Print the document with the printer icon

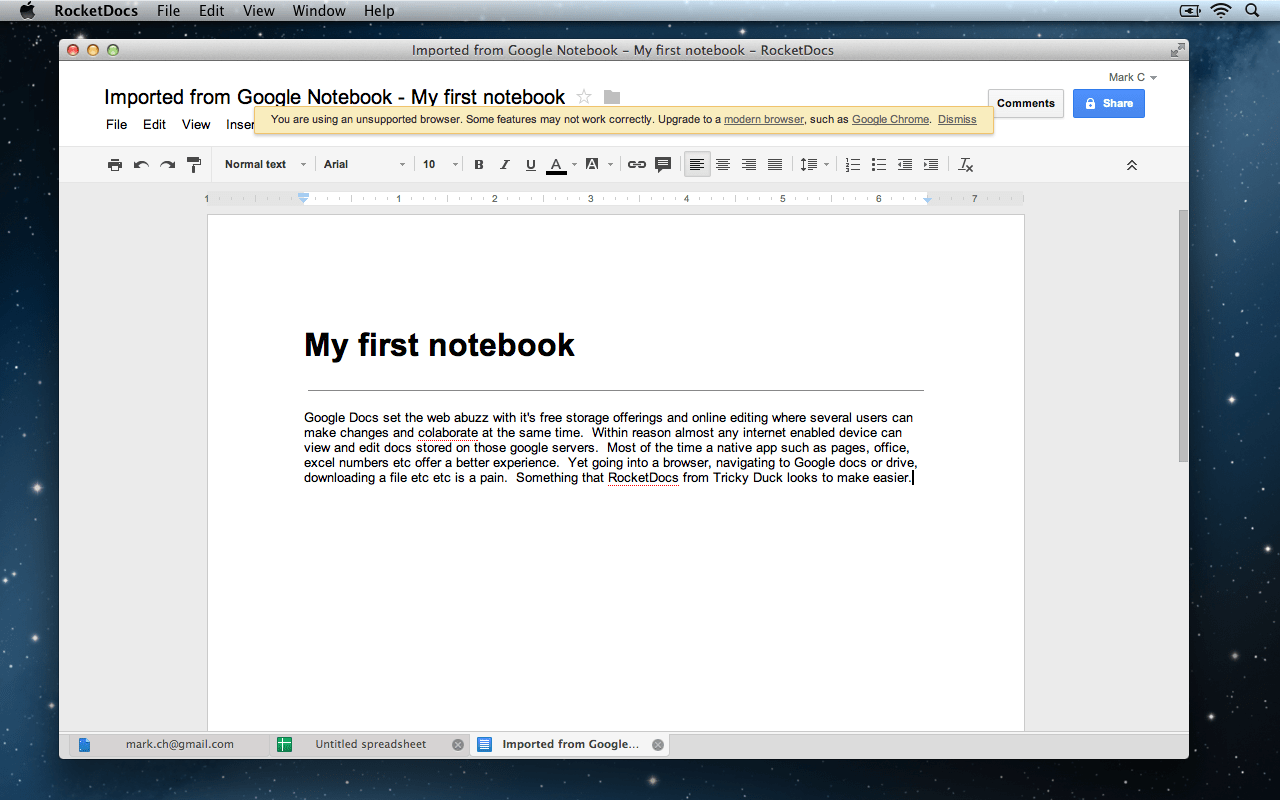pos(115,165)
